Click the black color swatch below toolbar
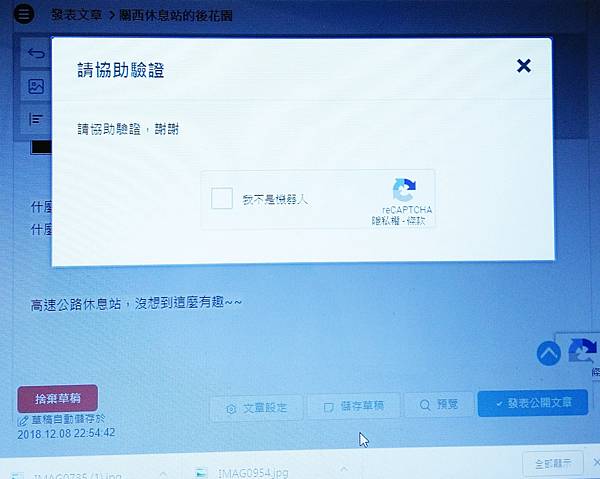 point(41,147)
